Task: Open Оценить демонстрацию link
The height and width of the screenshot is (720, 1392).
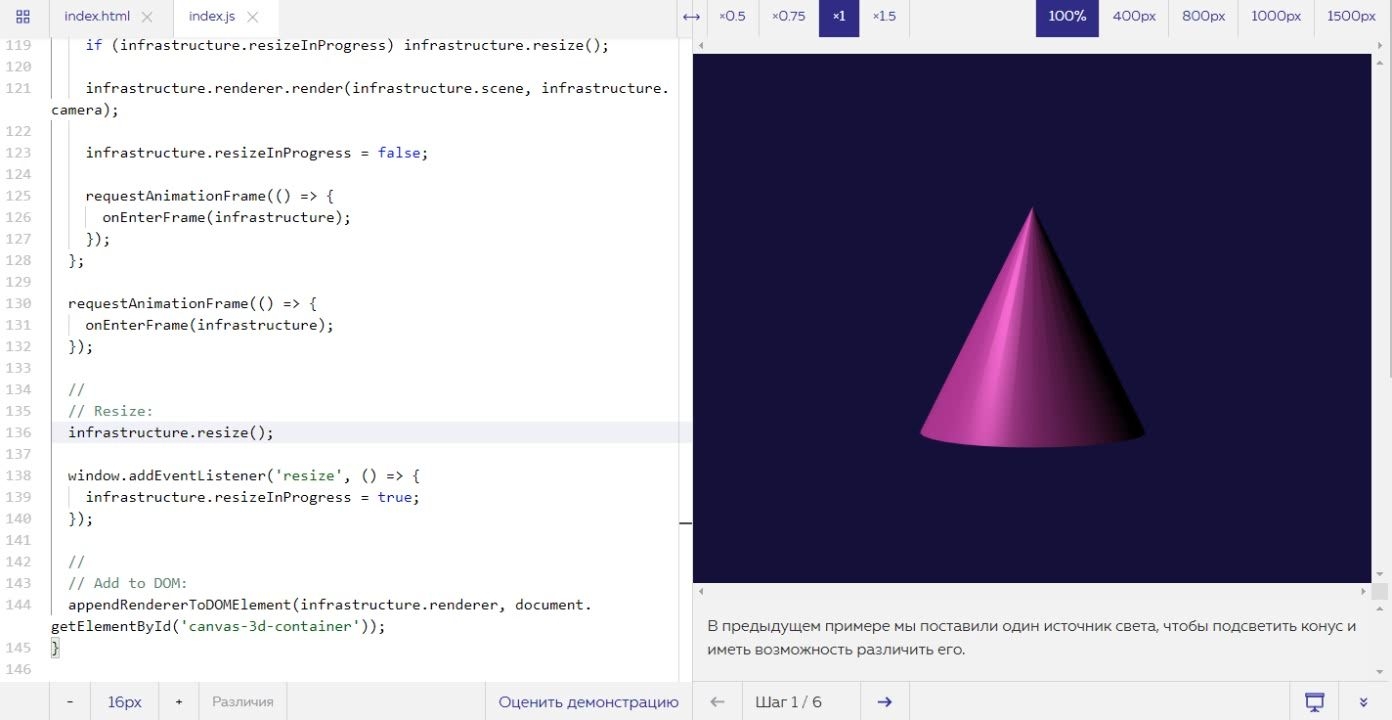Action: (x=589, y=702)
